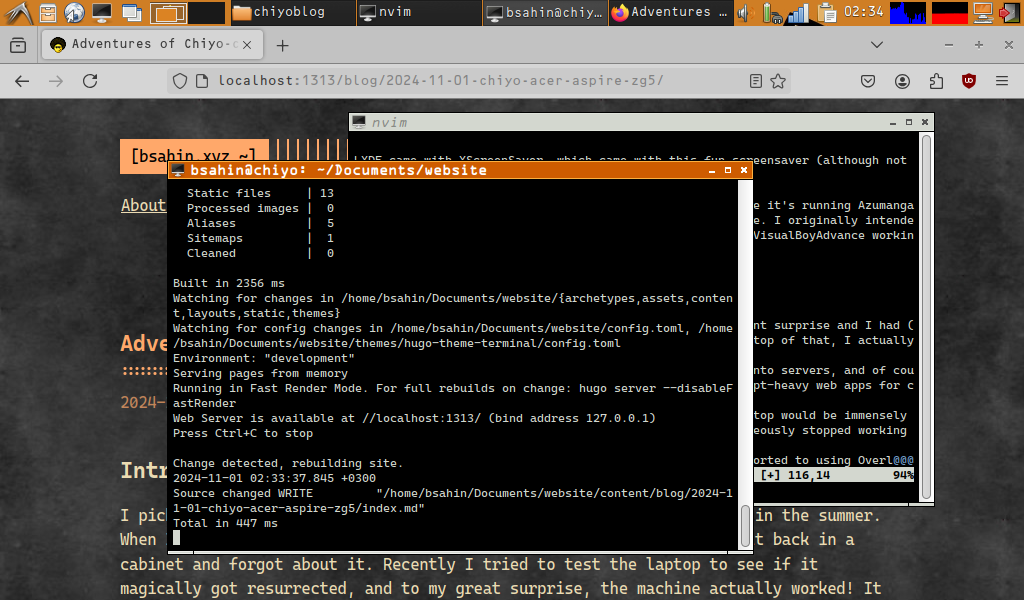Click the 'Sitemaps' row in terminal
This screenshot has width=1024, height=600.
(261, 238)
